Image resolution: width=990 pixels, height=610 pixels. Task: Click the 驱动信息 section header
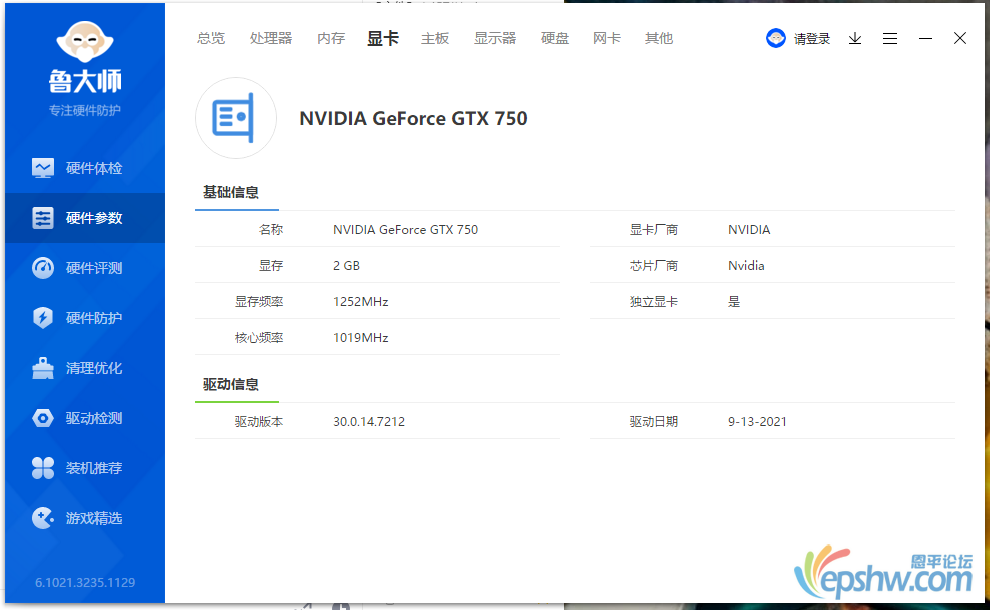[230, 384]
